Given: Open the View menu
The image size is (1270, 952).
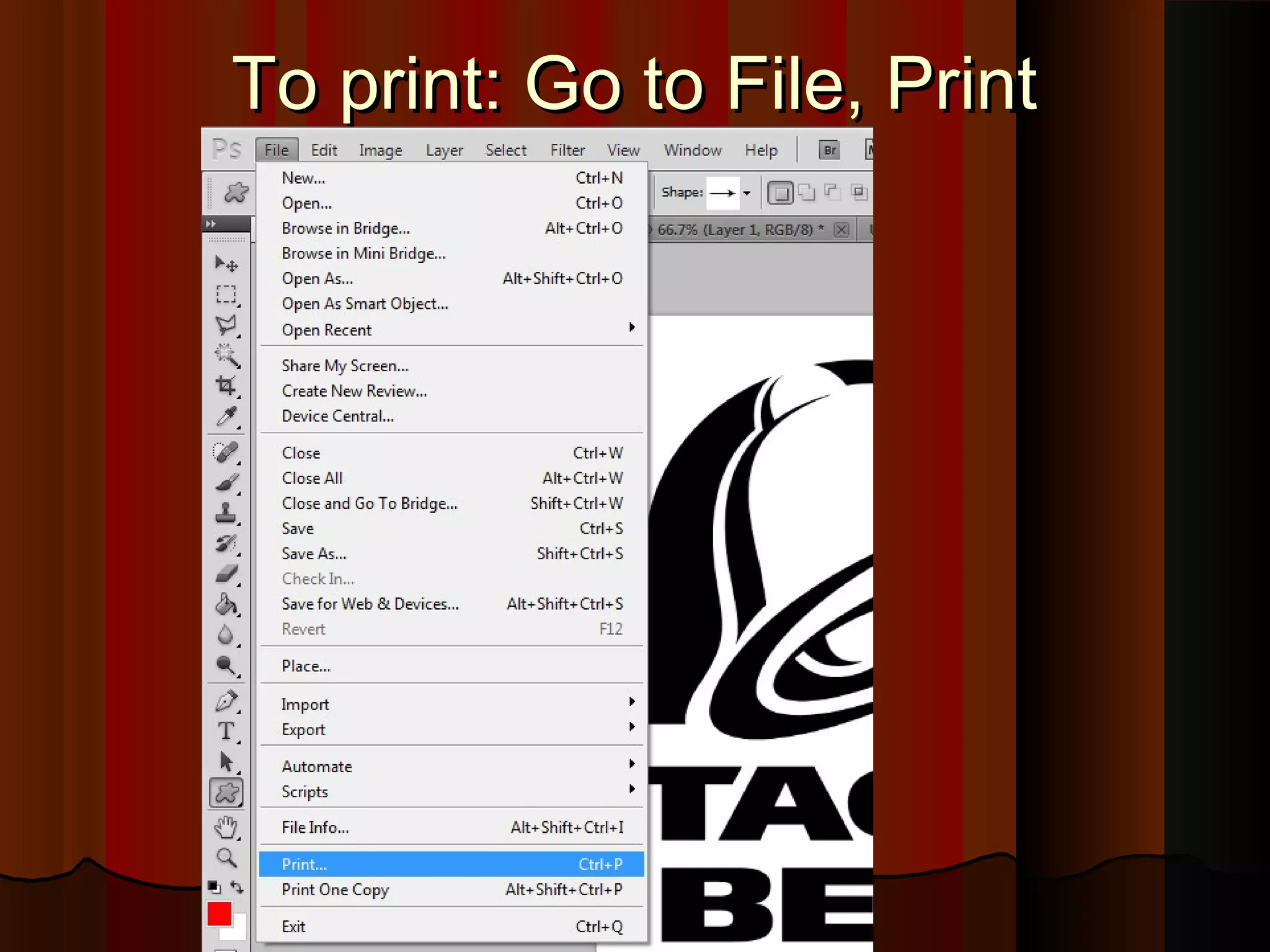Looking at the screenshot, I should (623, 150).
